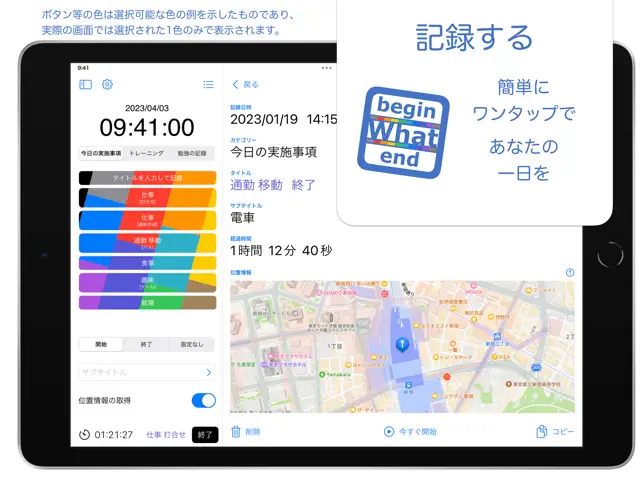Image resolution: width=643 pixels, height=482 pixels.
Task: Click the 2023/01/19 14:15 record date
Action: click(x=283, y=119)
